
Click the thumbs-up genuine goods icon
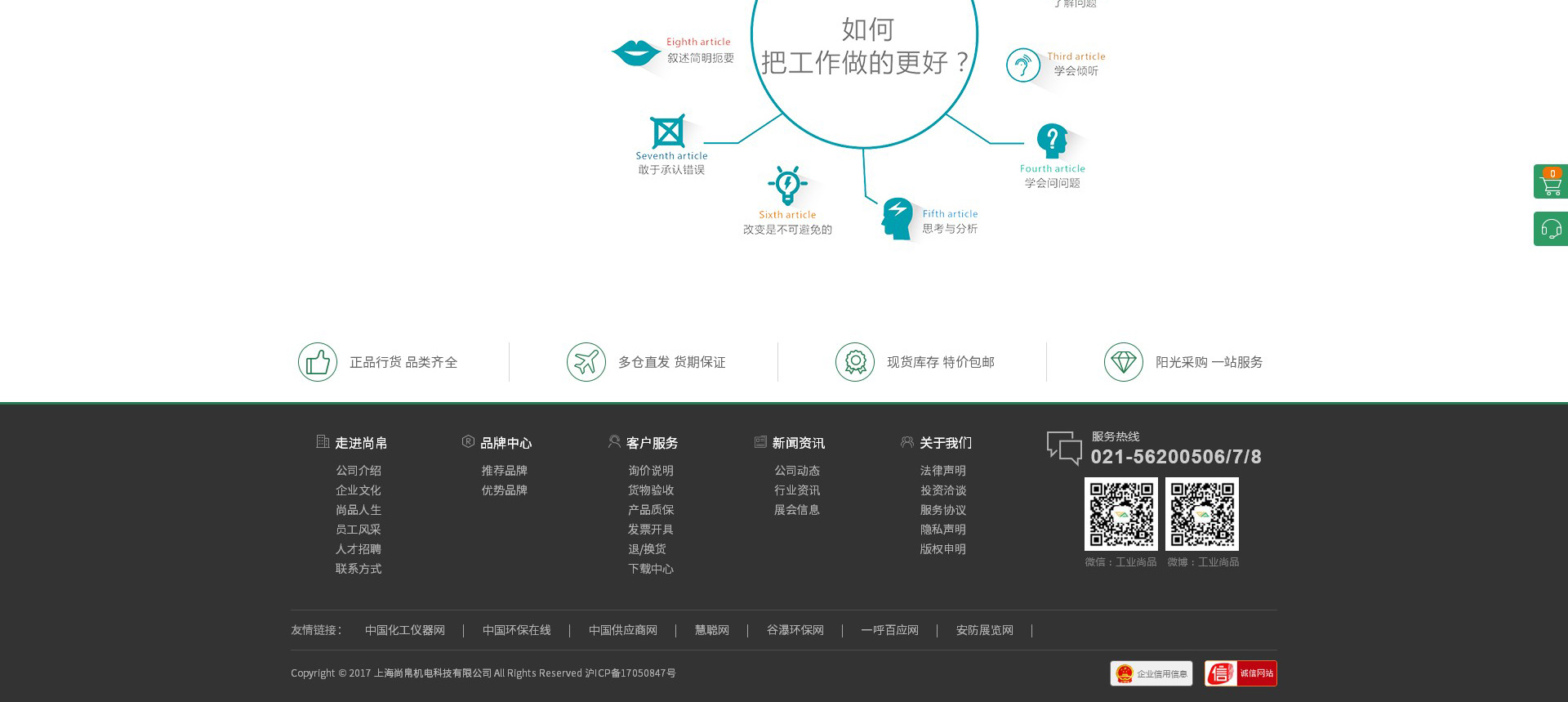318,362
